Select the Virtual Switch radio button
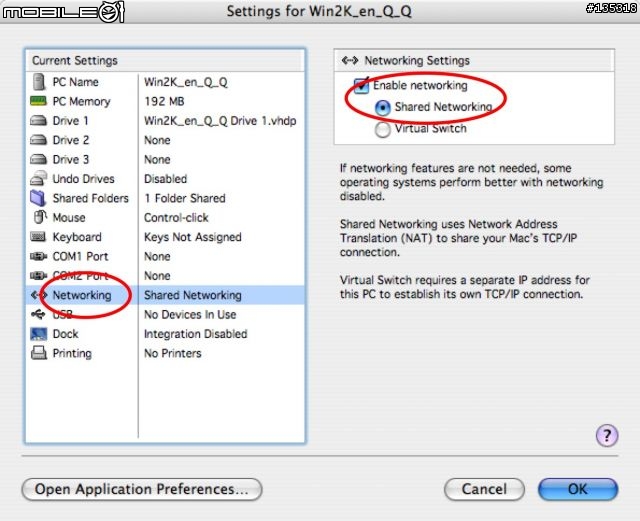The width and height of the screenshot is (640, 521). click(382, 130)
